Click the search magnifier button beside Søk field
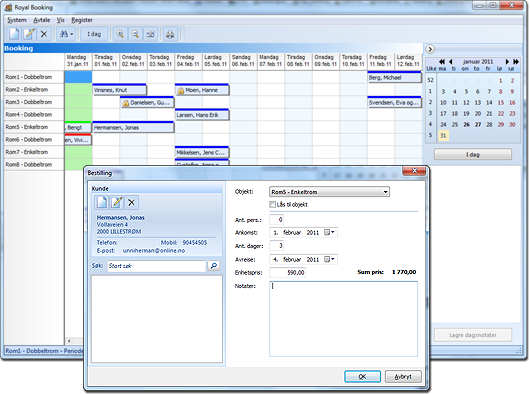This screenshot has height=394, width=530. (x=214, y=266)
